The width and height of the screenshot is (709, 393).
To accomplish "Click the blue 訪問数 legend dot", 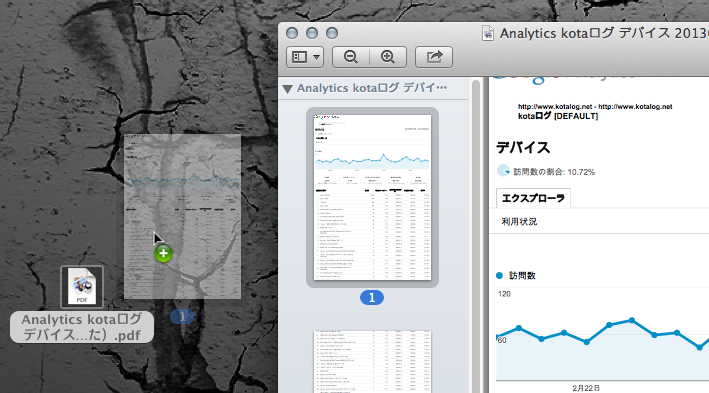I will (499, 275).
